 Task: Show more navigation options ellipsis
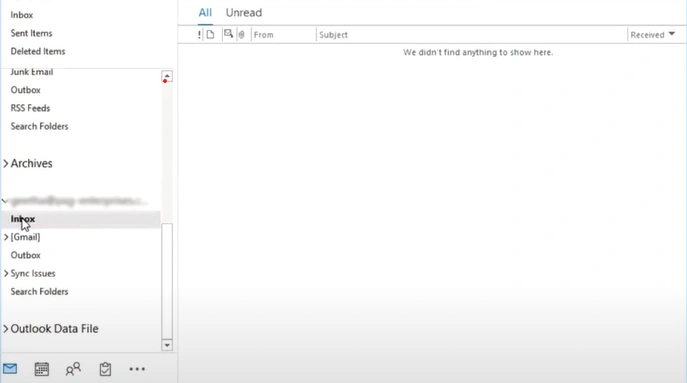(137, 369)
